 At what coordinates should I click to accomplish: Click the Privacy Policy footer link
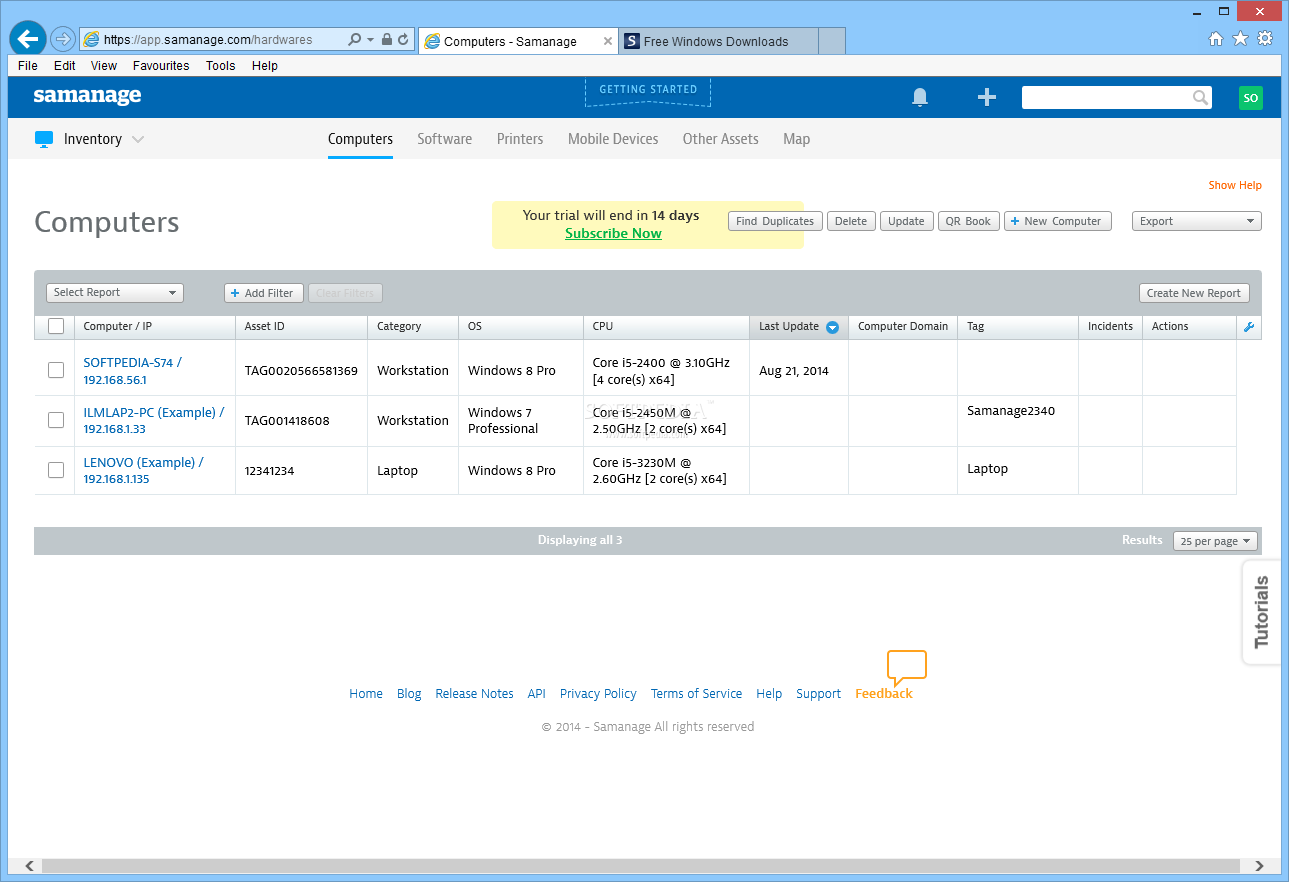pyautogui.click(x=598, y=693)
